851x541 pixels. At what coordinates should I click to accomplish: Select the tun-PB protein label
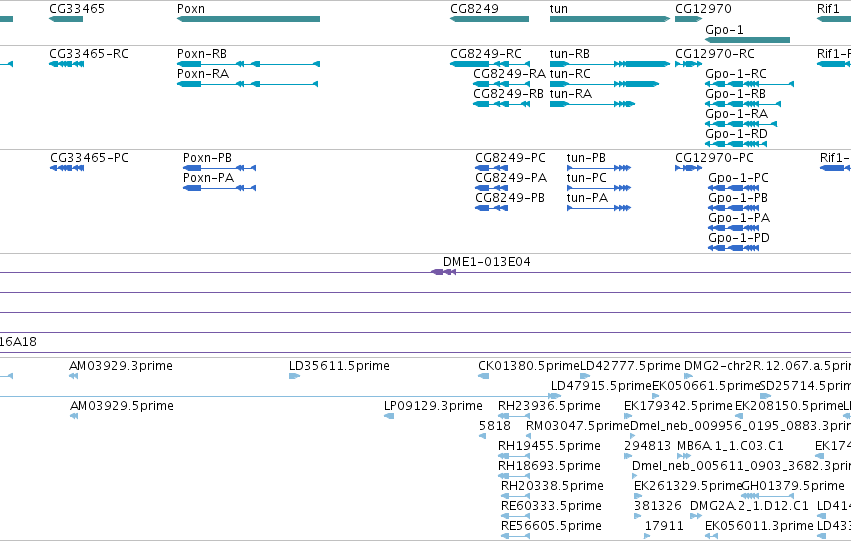click(x=586, y=158)
